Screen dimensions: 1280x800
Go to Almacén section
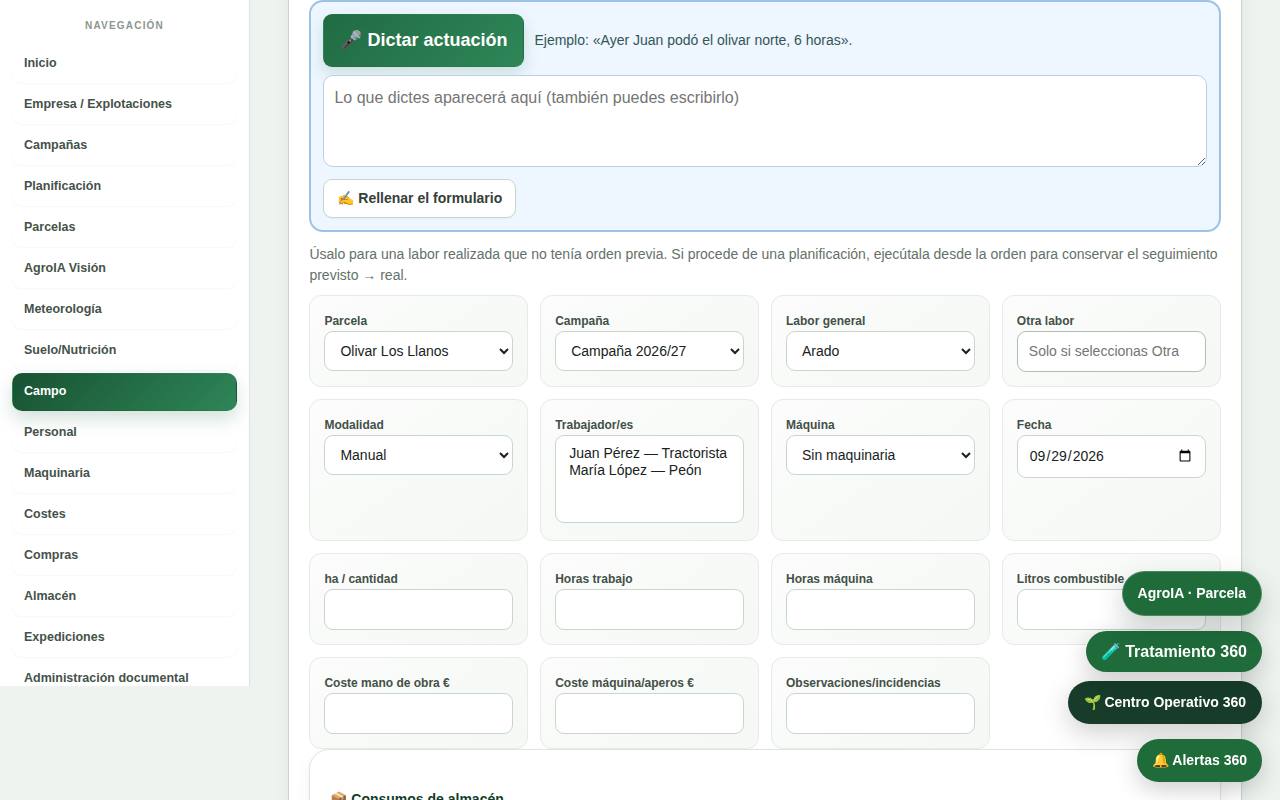click(x=124, y=596)
